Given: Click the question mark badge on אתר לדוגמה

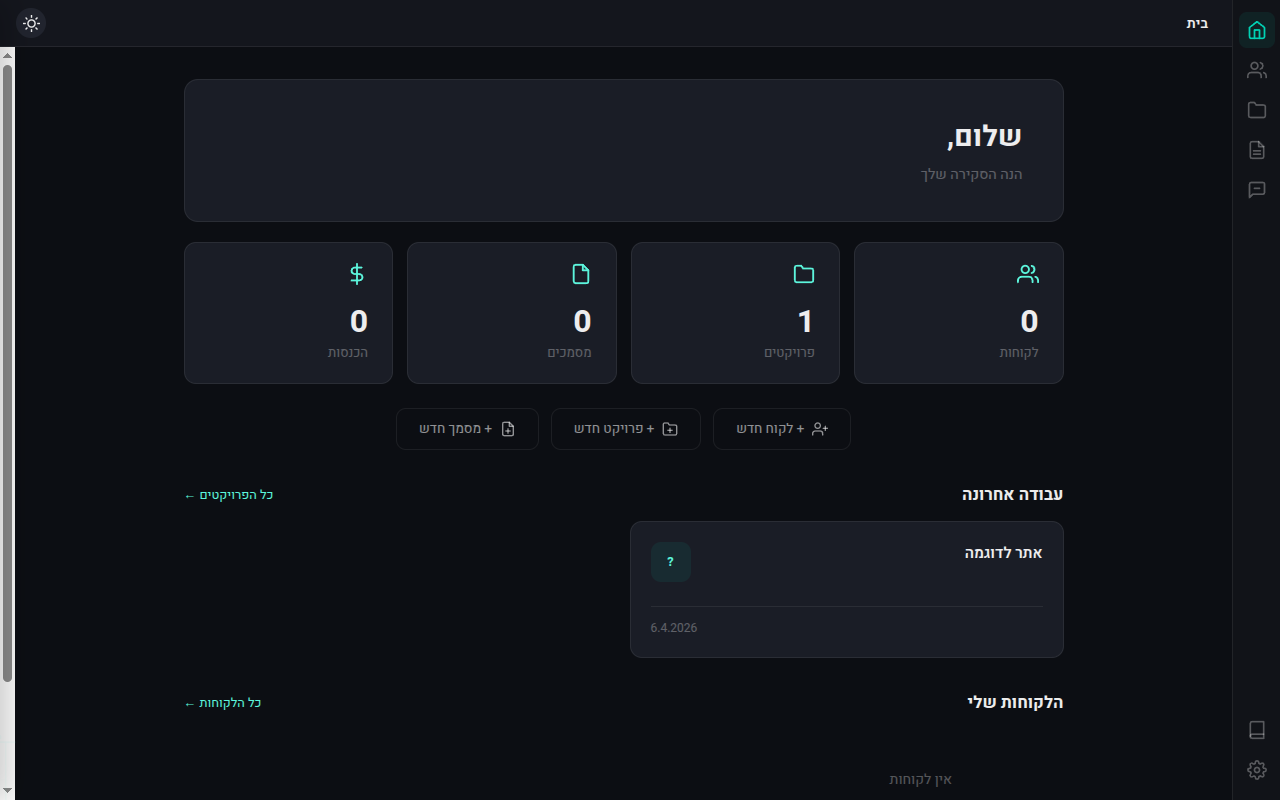Looking at the screenshot, I should 671,562.
